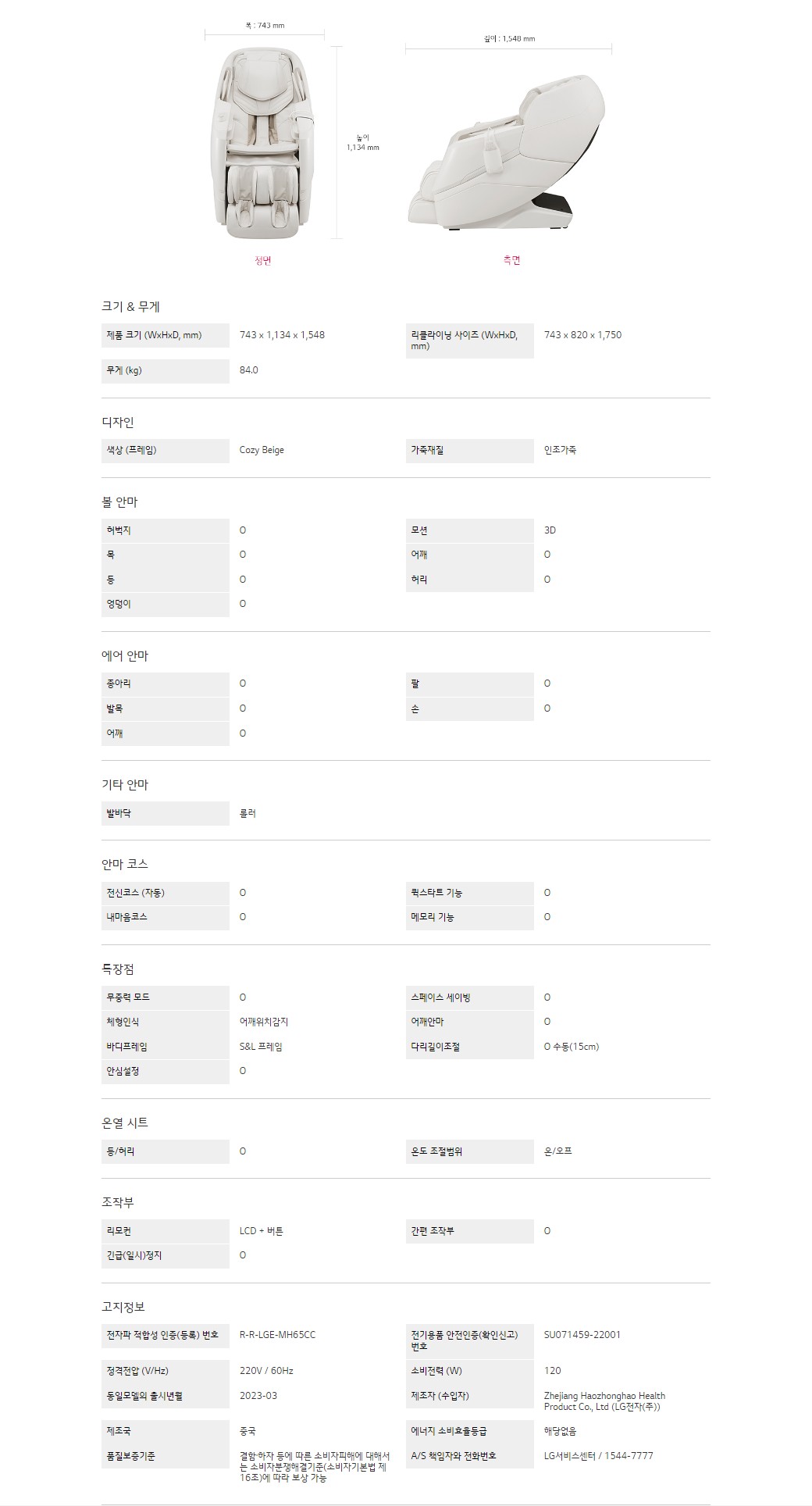
Task: Click the 크기 & 무게 section heading
Action: coord(130,307)
